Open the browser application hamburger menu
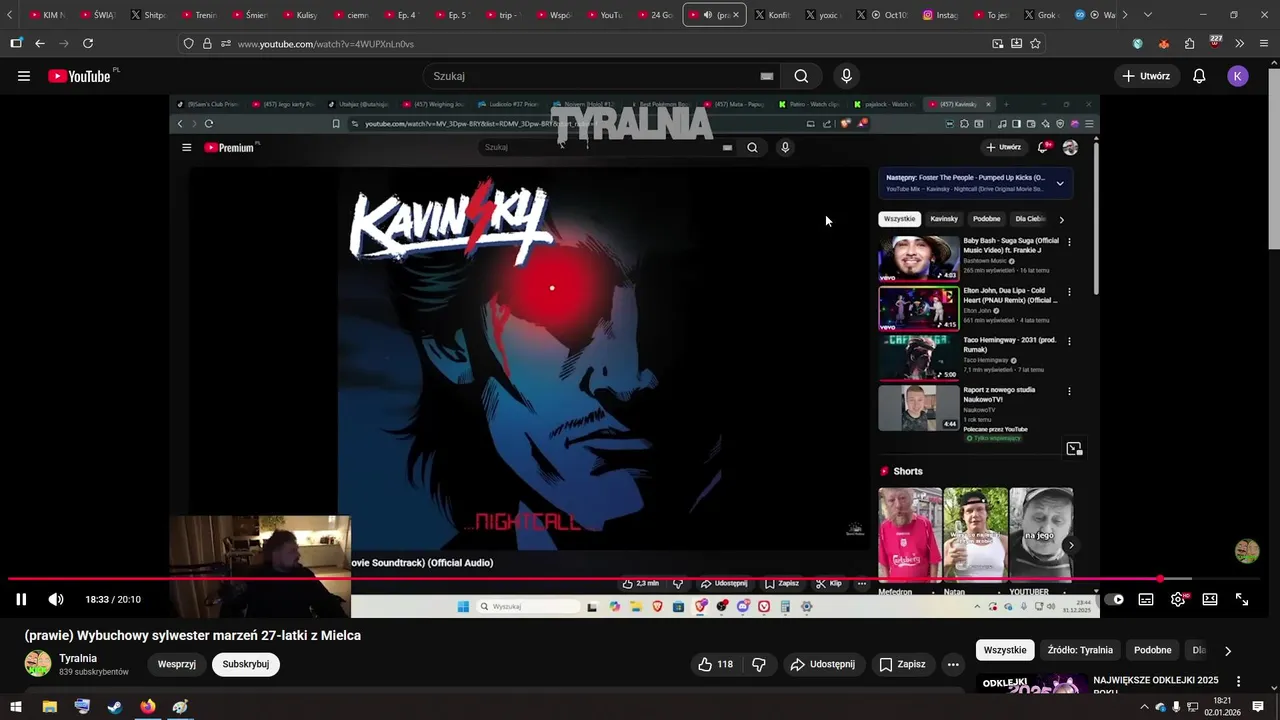This screenshot has height=720, width=1280. pos(1264,44)
